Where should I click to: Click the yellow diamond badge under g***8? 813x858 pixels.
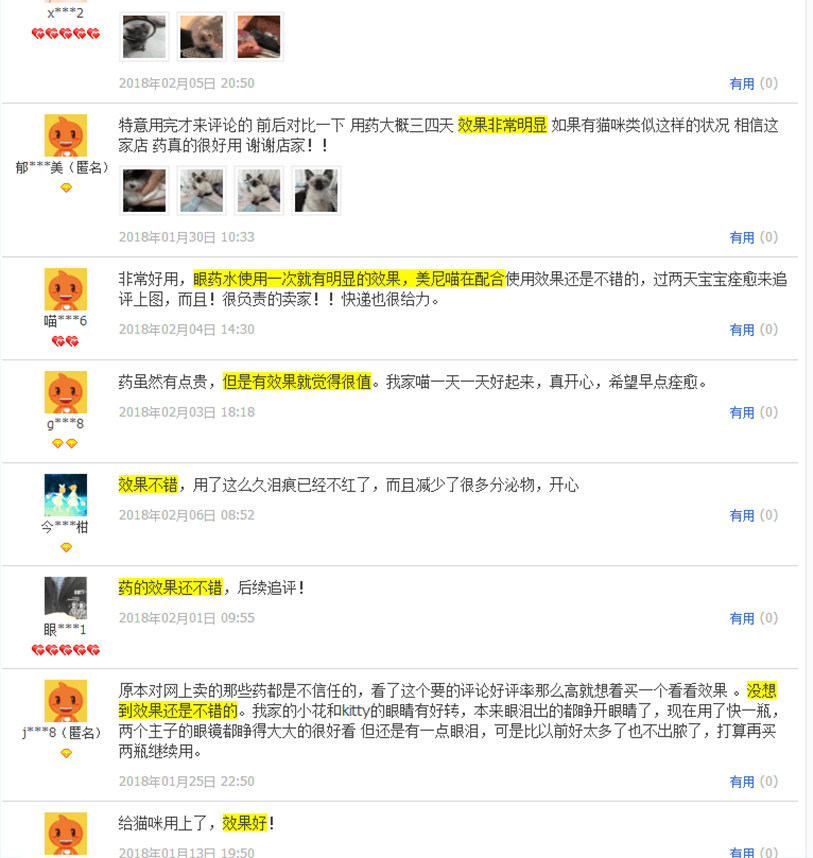pos(65,444)
